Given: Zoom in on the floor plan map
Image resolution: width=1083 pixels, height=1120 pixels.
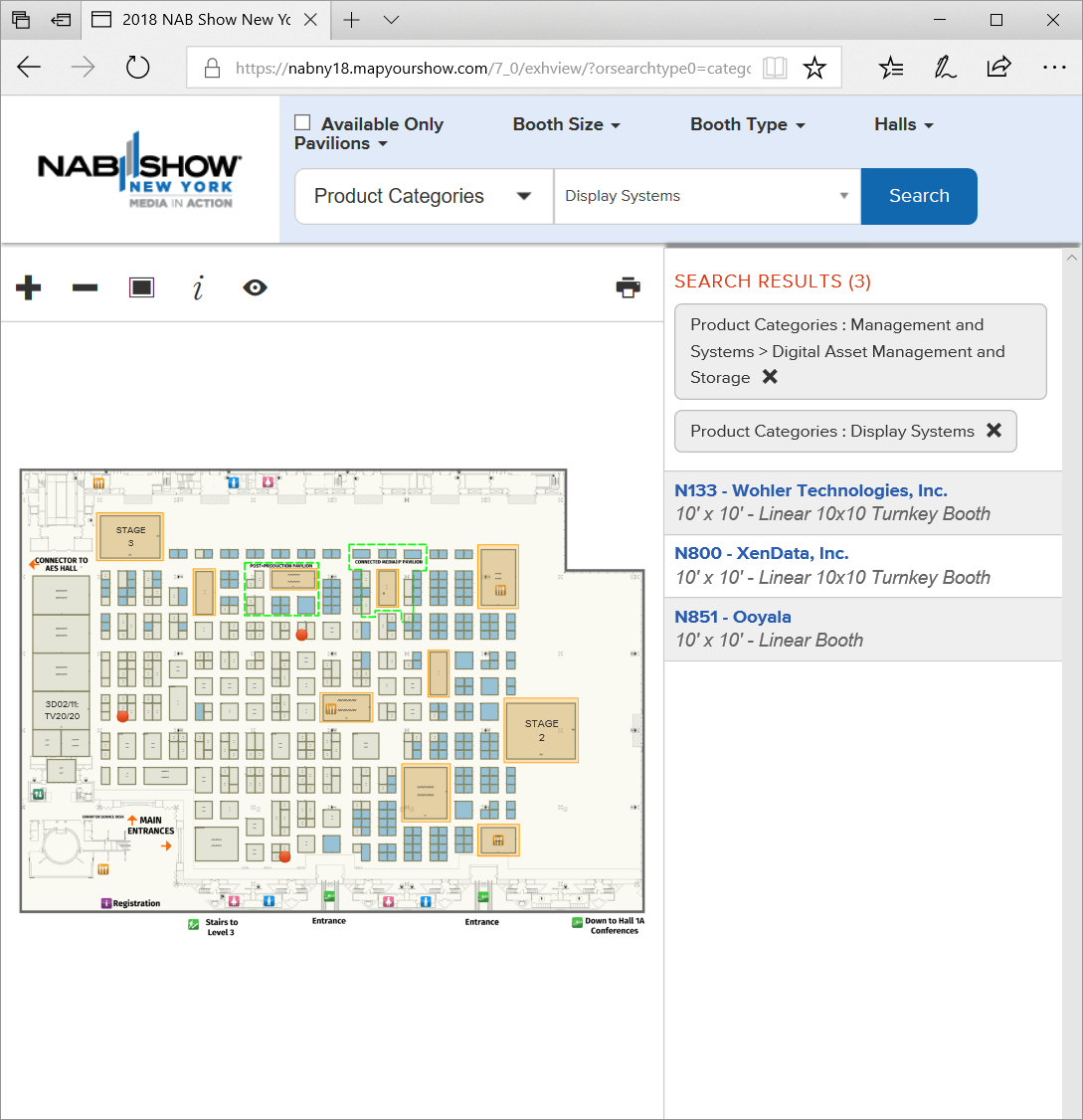Looking at the screenshot, I should pyautogui.click(x=29, y=287).
